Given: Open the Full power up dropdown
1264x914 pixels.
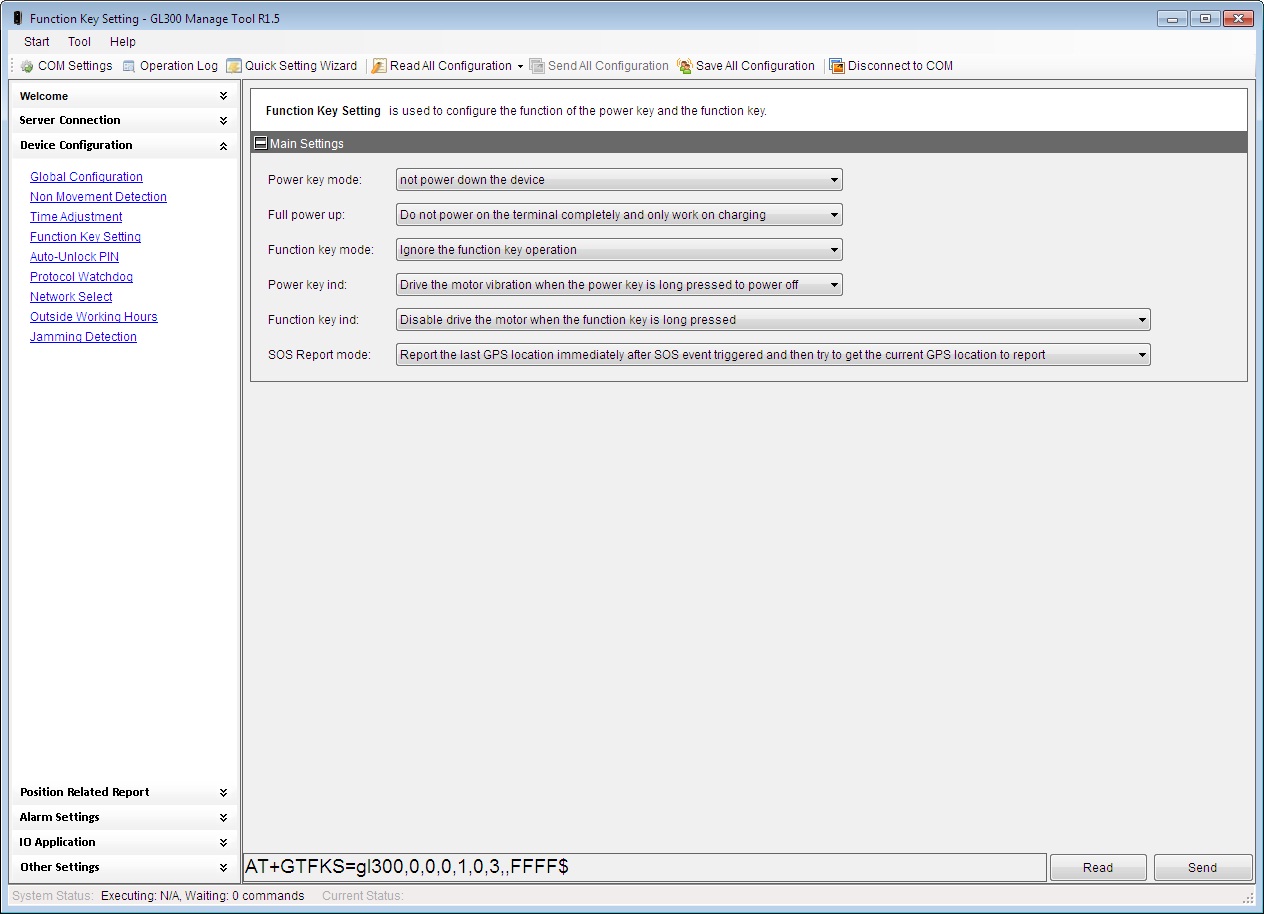Looking at the screenshot, I should (619, 215).
